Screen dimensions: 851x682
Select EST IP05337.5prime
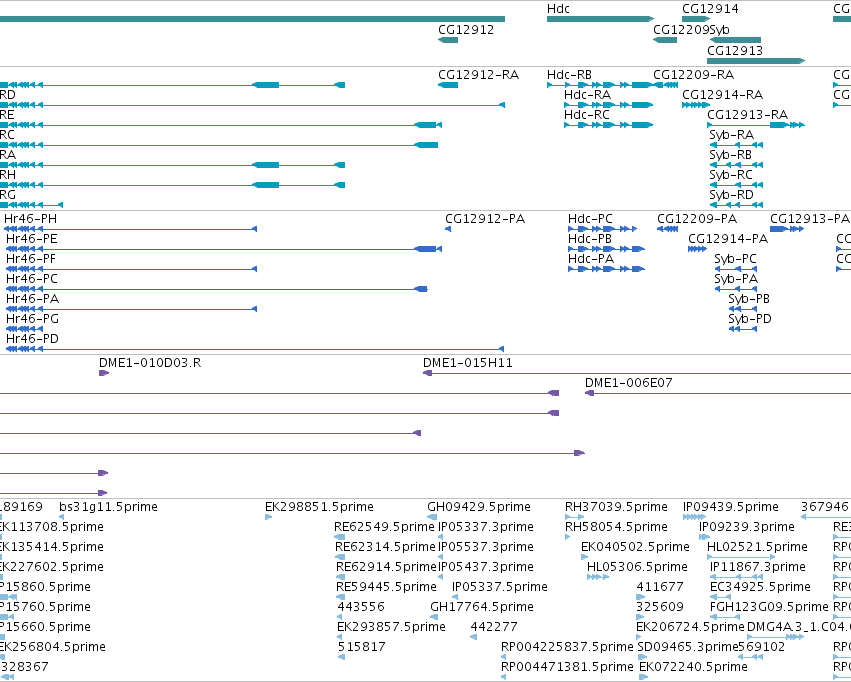point(500,588)
